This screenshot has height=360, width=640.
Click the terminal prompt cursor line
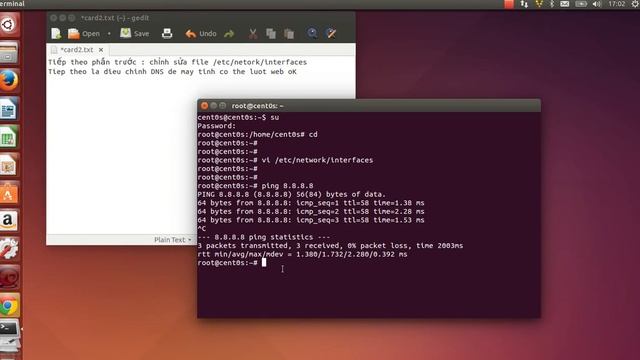point(232,262)
